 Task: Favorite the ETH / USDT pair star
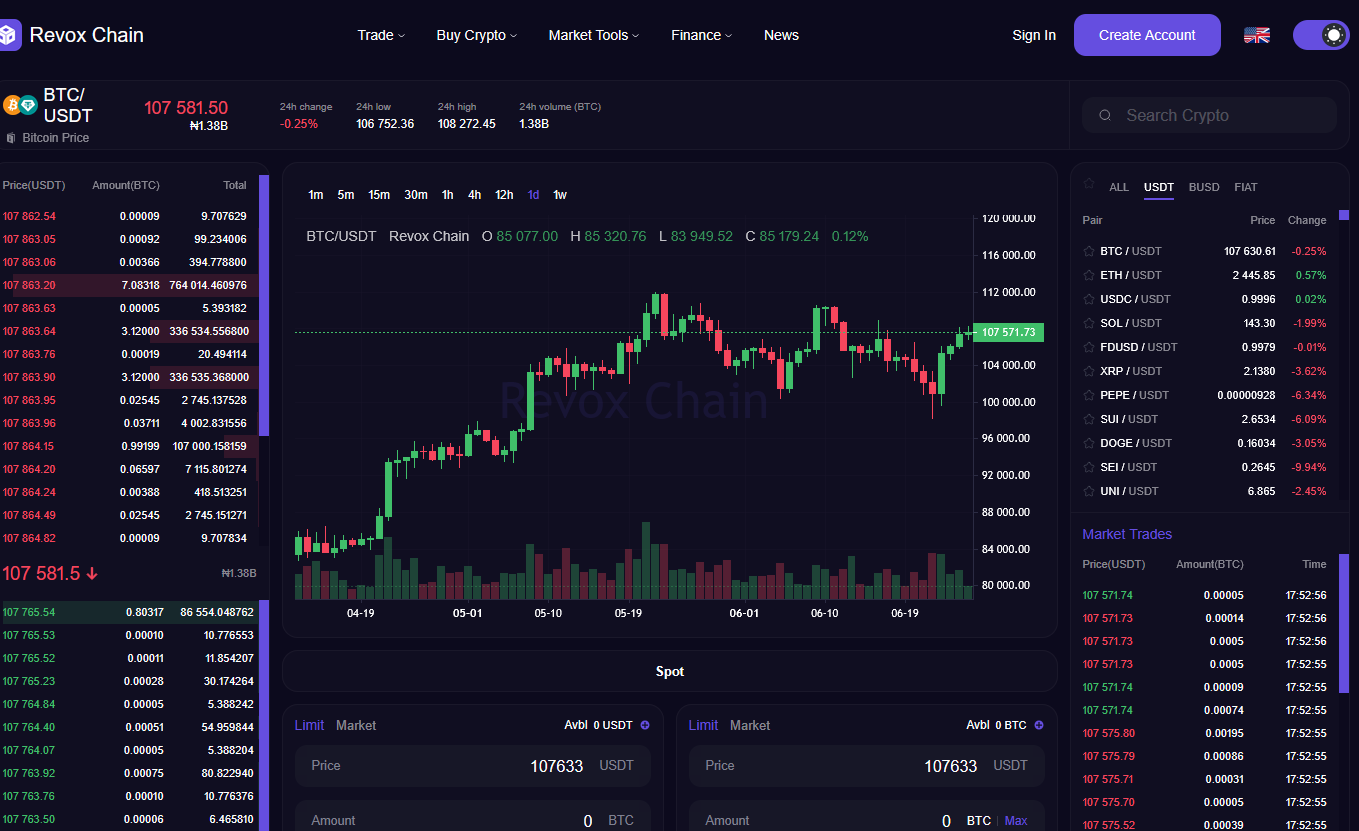[x=1089, y=275]
